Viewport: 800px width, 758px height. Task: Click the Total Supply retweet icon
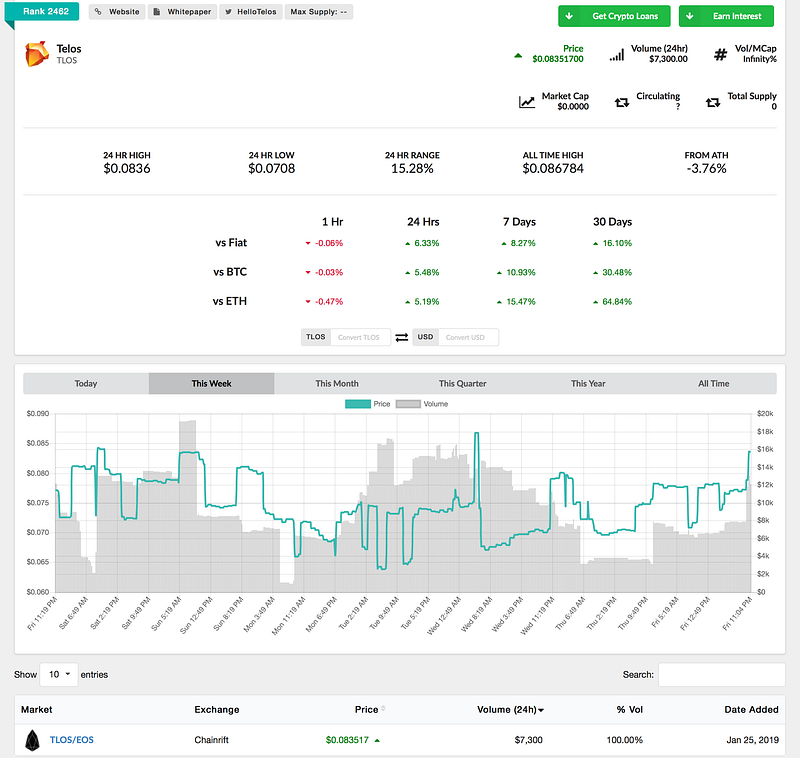point(713,103)
